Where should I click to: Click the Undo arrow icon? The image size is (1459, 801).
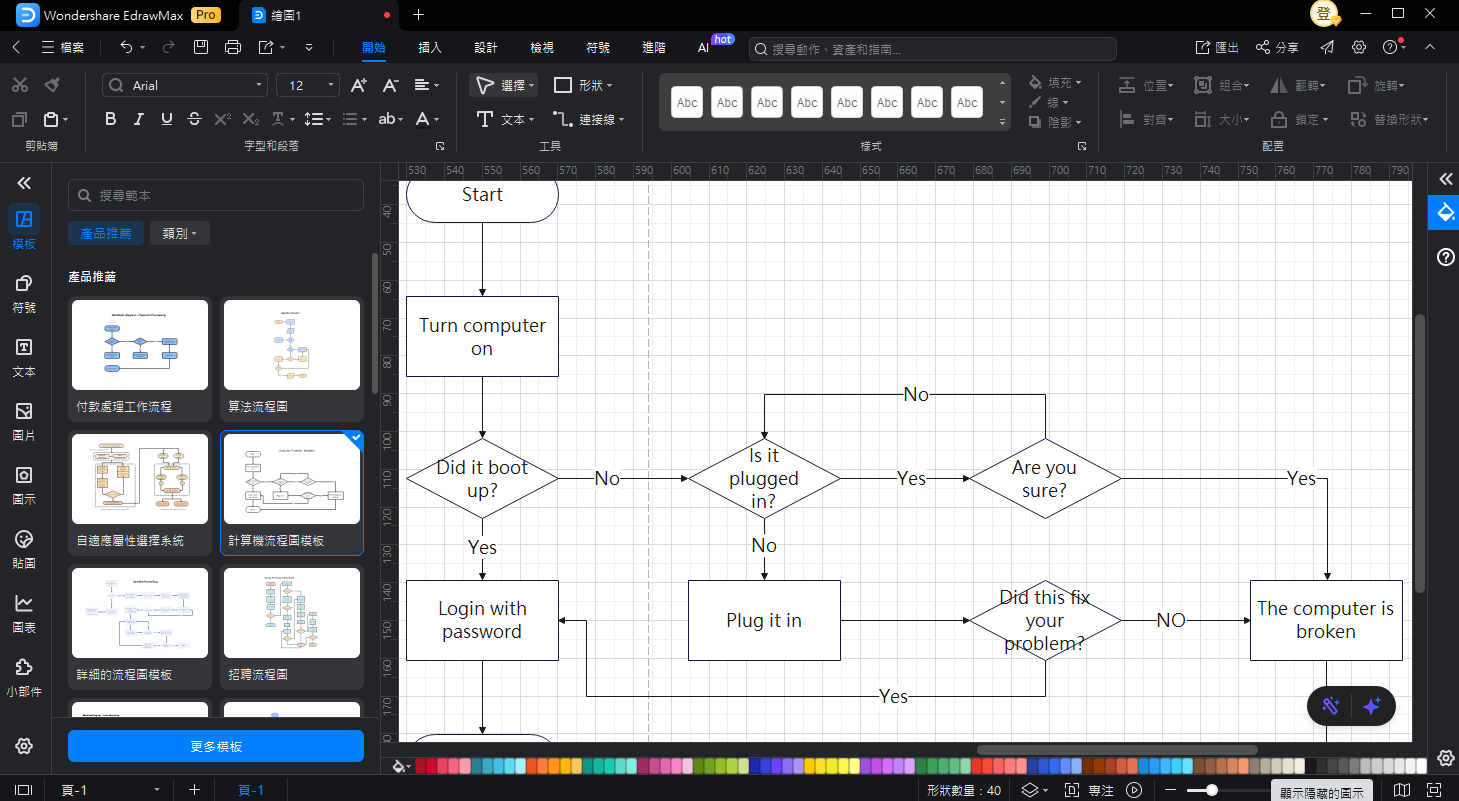[x=125, y=47]
